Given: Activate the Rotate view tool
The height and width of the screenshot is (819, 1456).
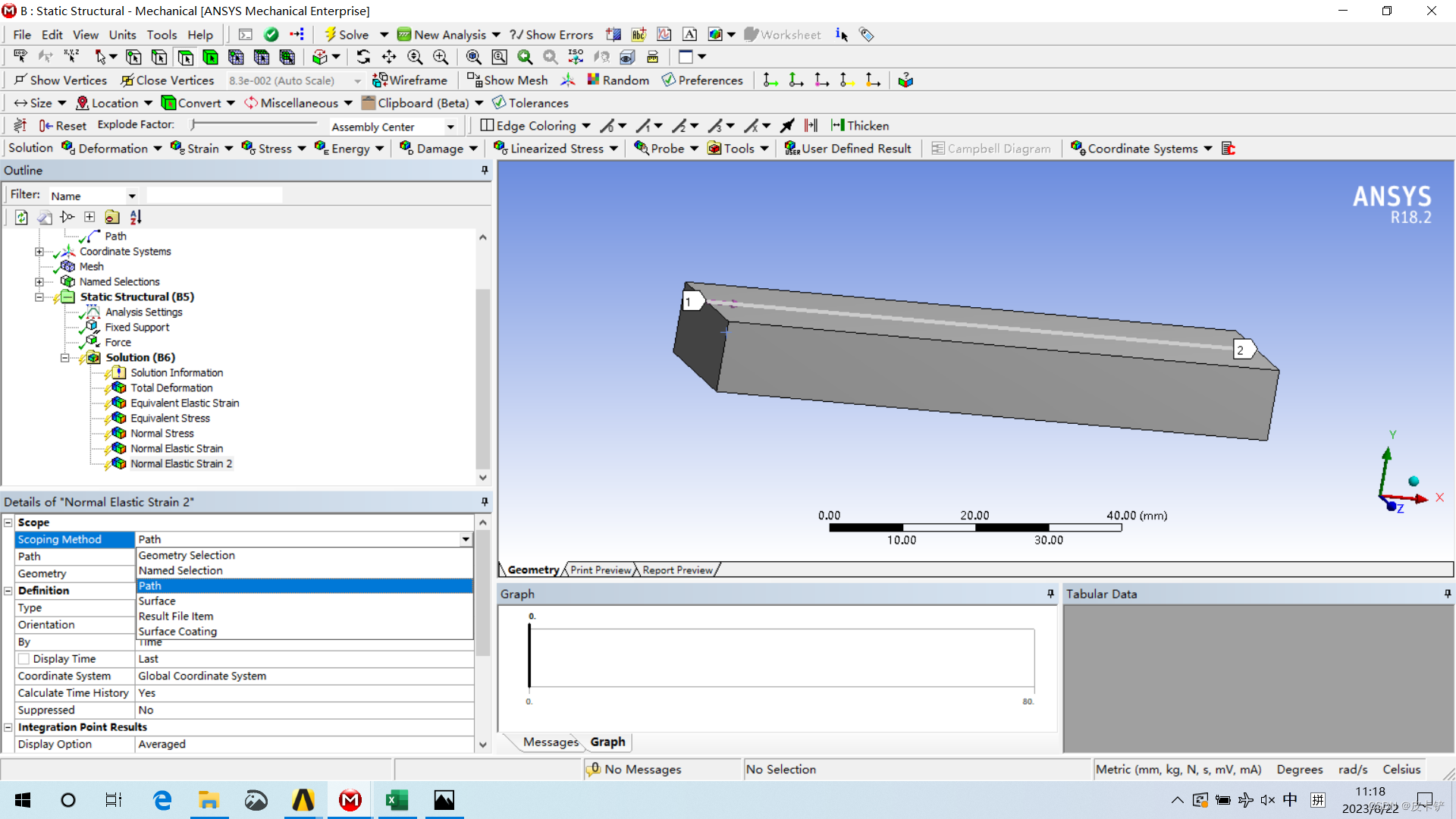Looking at the screenshot, I should [x=364, y=57].
